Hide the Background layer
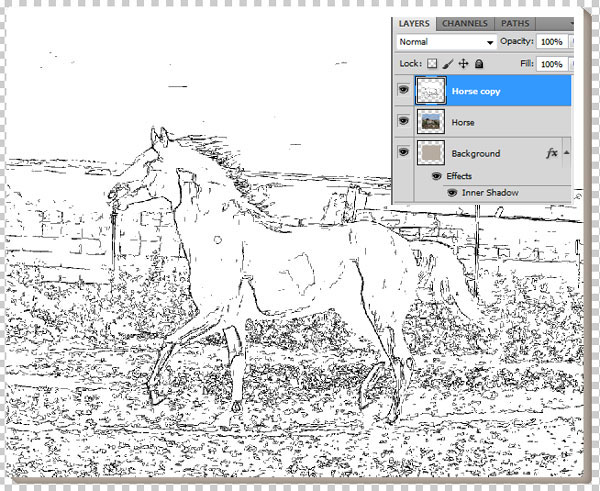 click(403, 152)
